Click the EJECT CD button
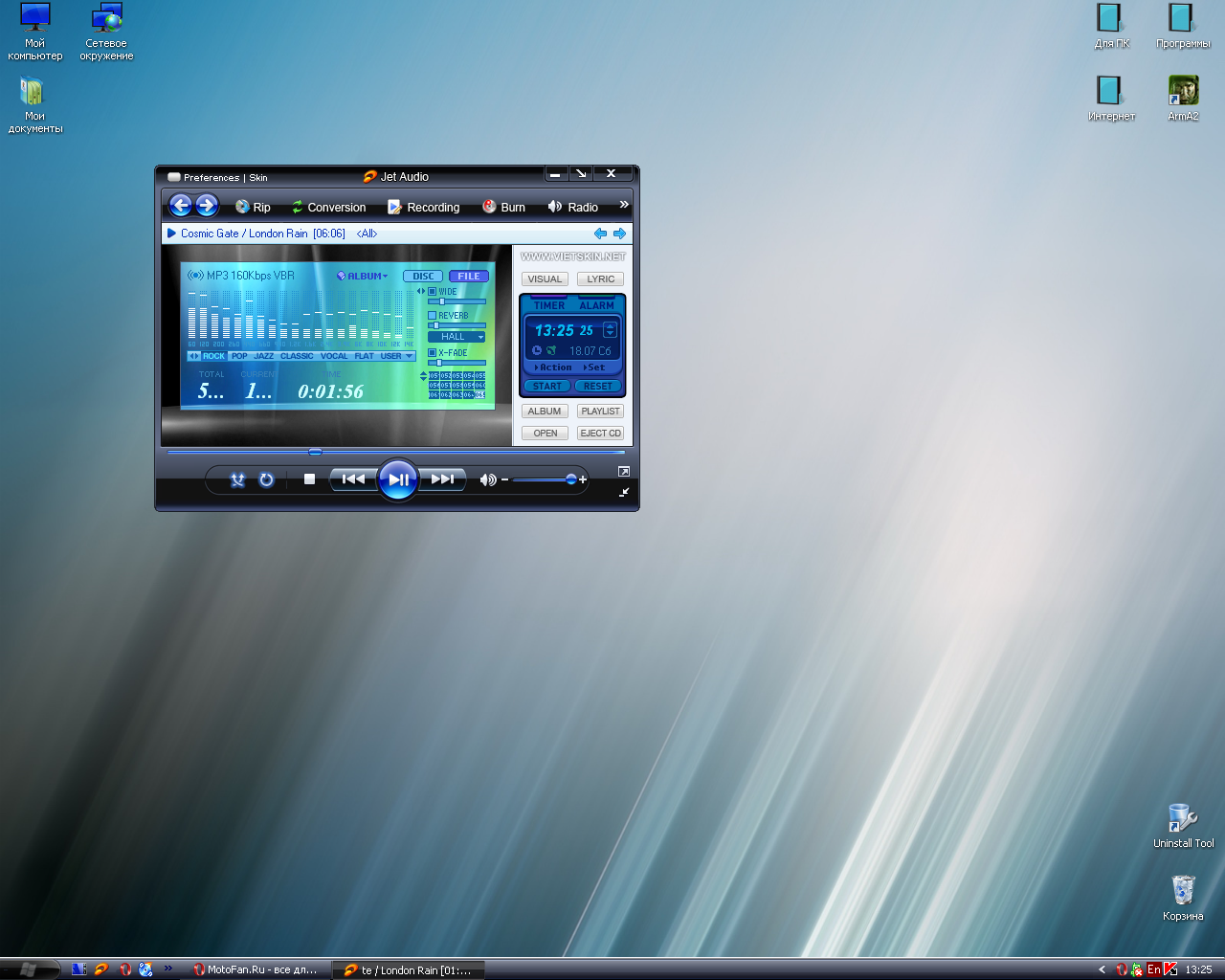This screenshot has height=980, width=1225. tap(601, 434)
